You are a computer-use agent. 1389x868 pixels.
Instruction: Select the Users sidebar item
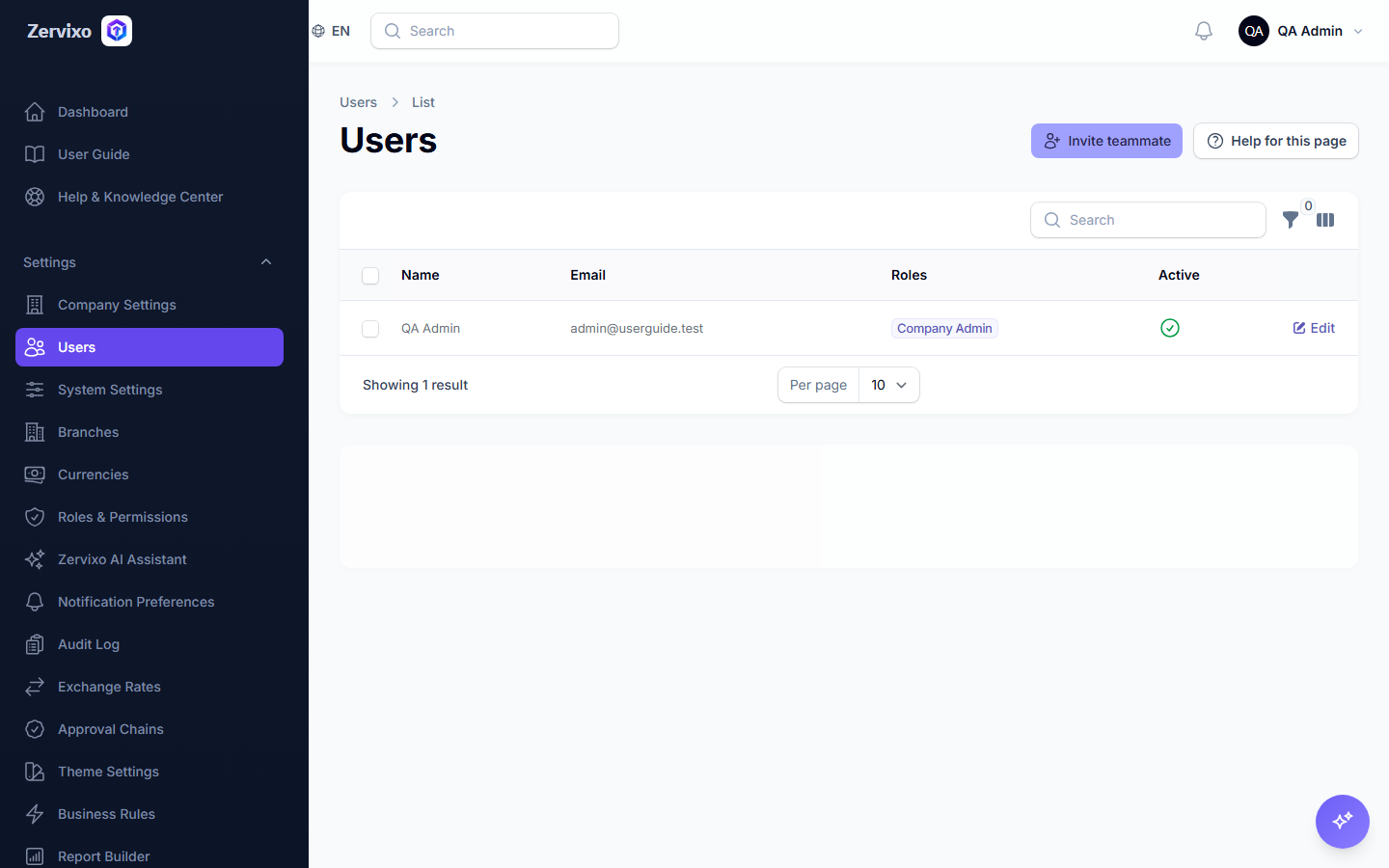tap(150, 347)
